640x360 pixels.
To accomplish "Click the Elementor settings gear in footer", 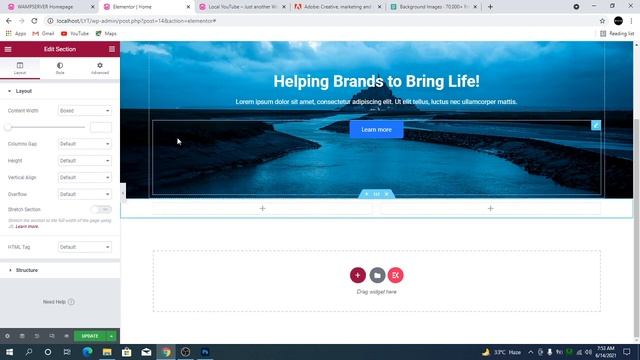I will [x=7, y=336].
